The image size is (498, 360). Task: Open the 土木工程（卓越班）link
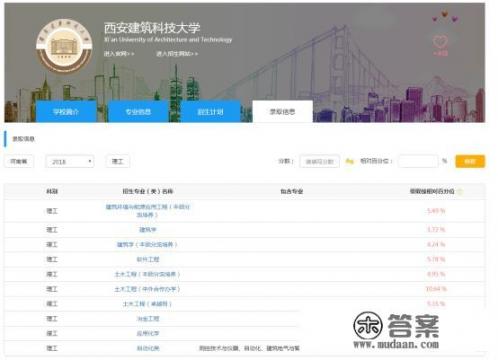click(147, 304)
